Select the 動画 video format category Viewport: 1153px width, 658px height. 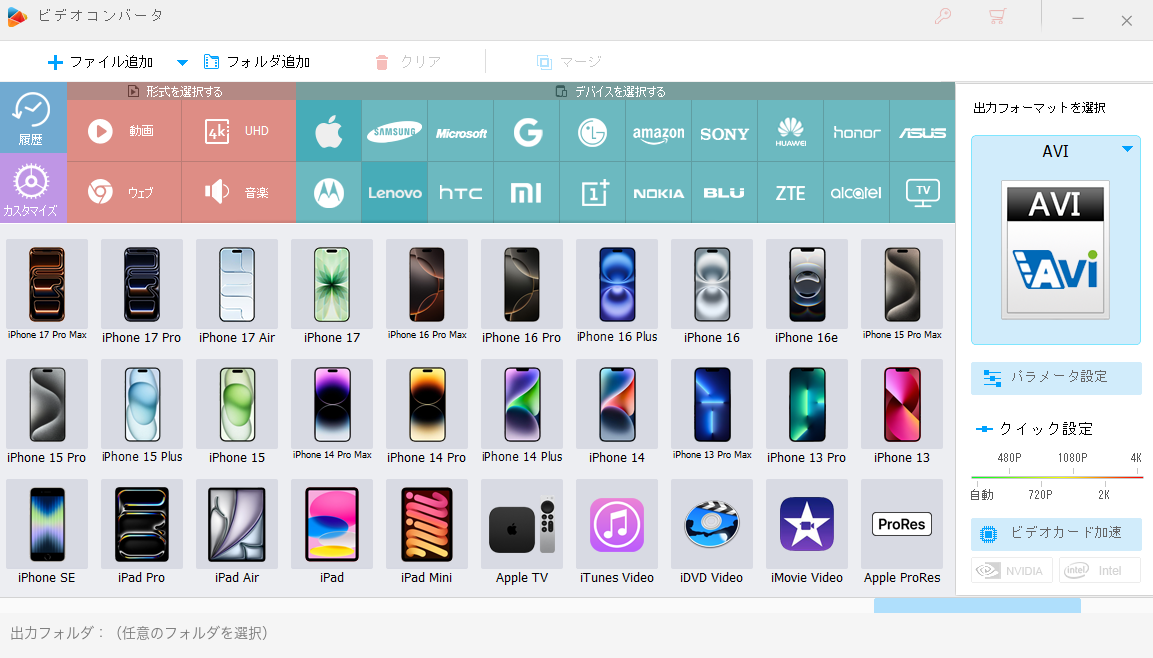point(124,131)
